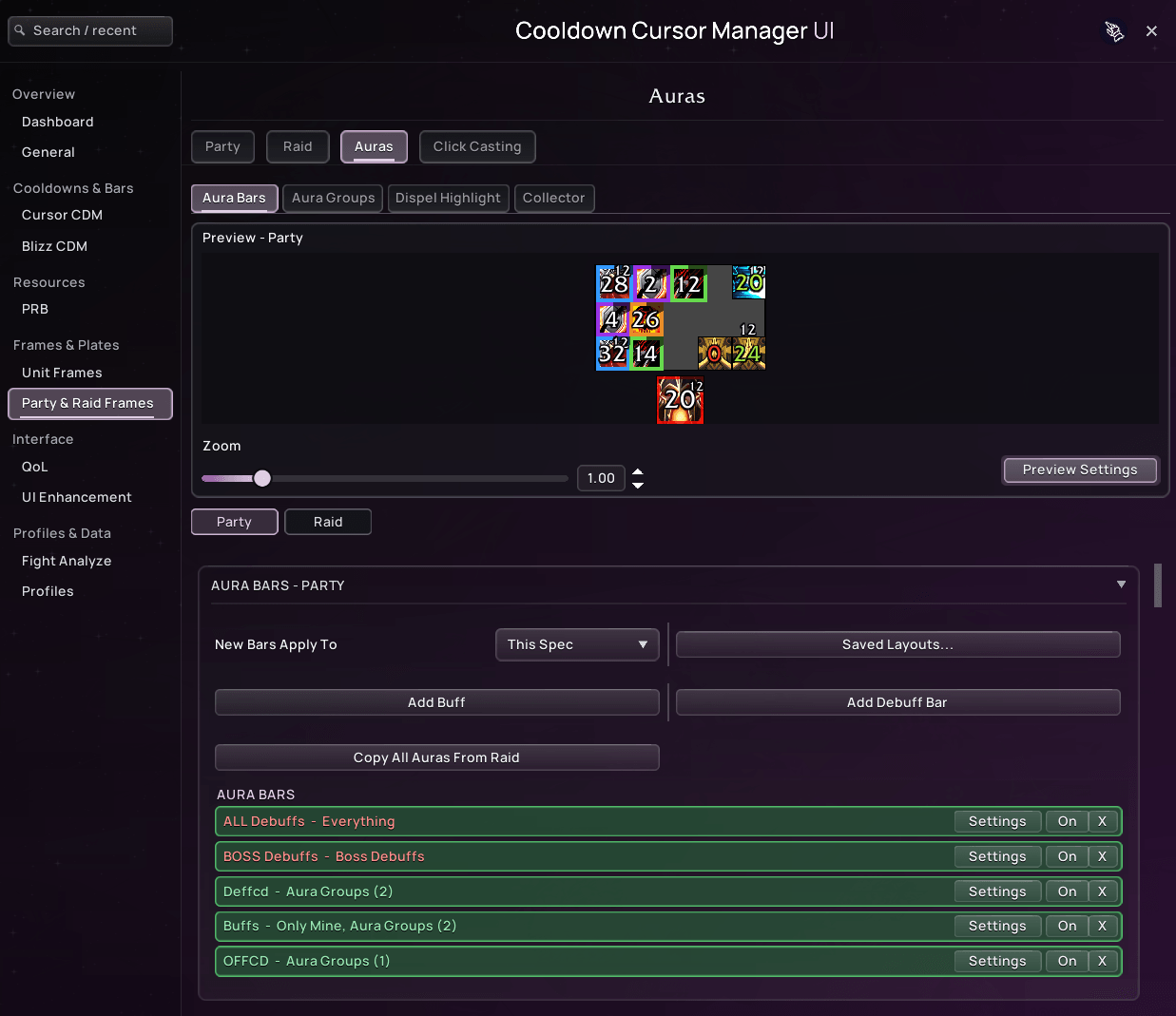Delete the Deffcd aura bar with X
1176x1016 pixels.
[x=1102, y=891]
